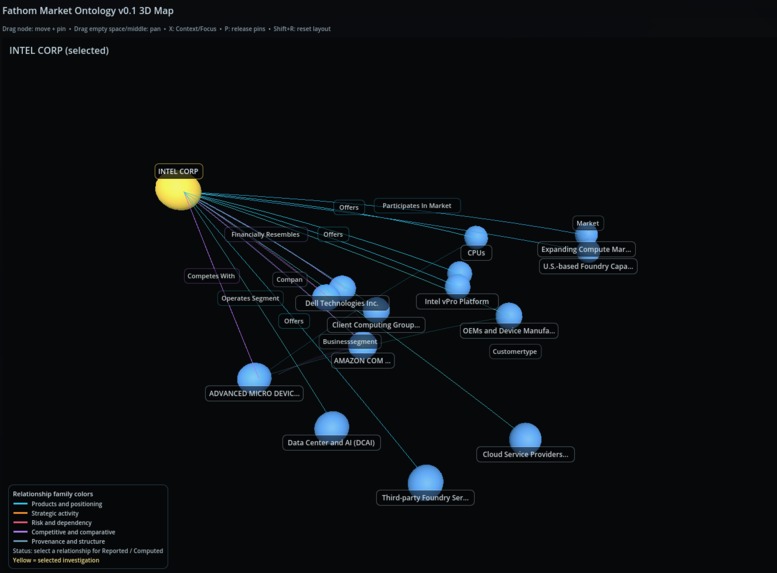Click the OEMs and Device Manufa... label
777x573 pixels.
[509, 331]
